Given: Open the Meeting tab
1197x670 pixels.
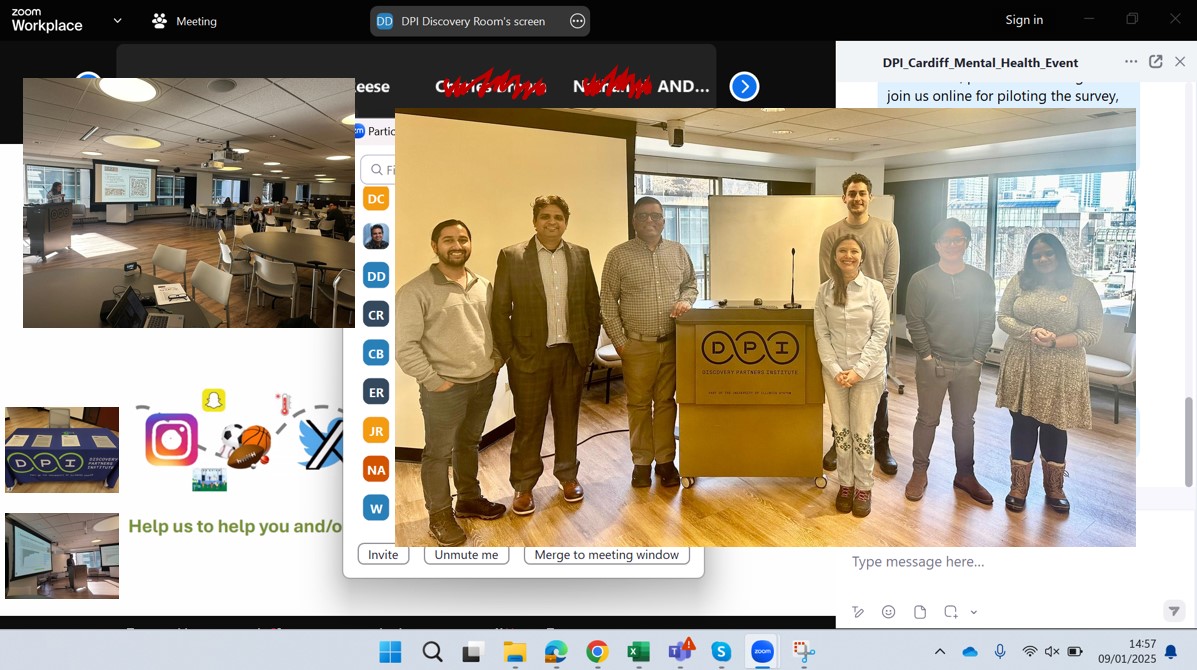Looking at the screenshot, I should [184, 21].
